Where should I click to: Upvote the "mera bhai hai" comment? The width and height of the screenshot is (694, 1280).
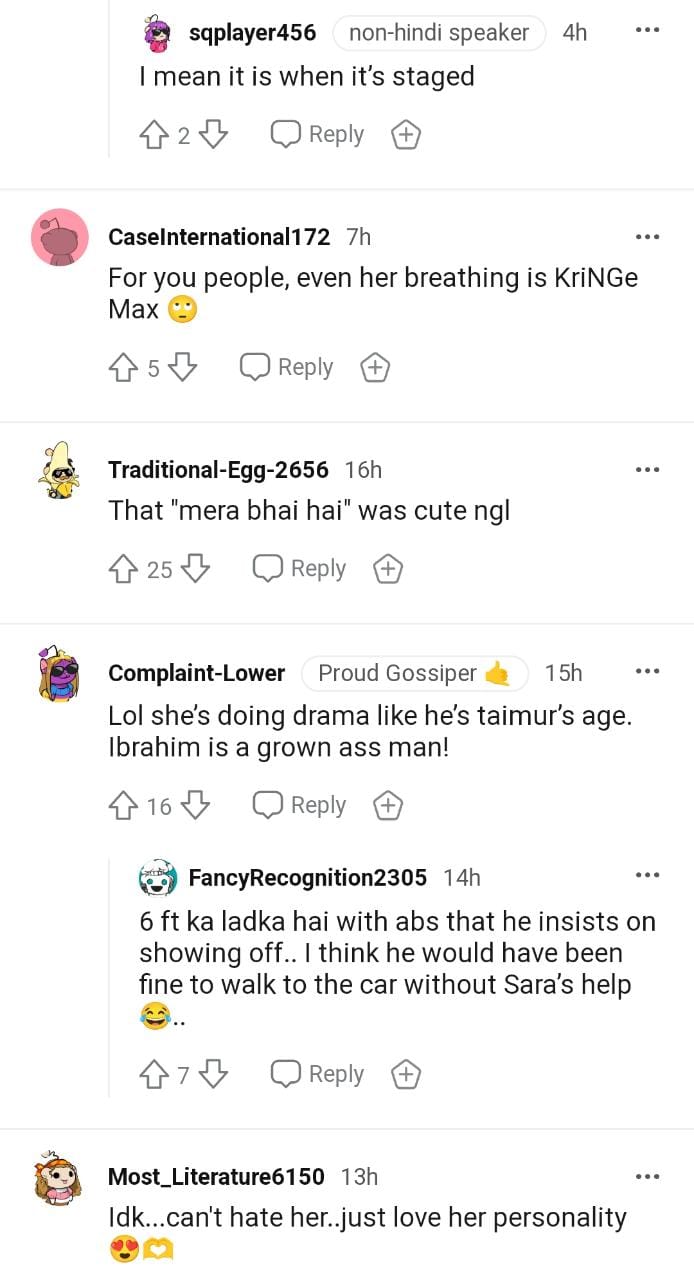click(x=123, y=569)
